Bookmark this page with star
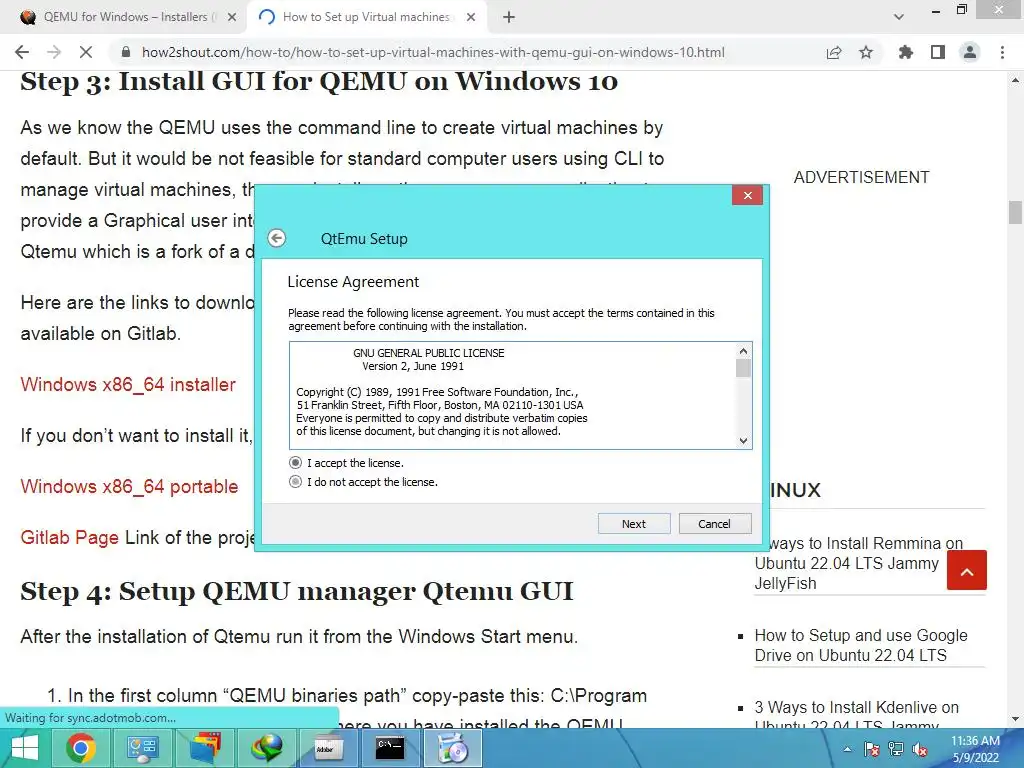Screen dimensions: 1024x768 click(866, 52)
